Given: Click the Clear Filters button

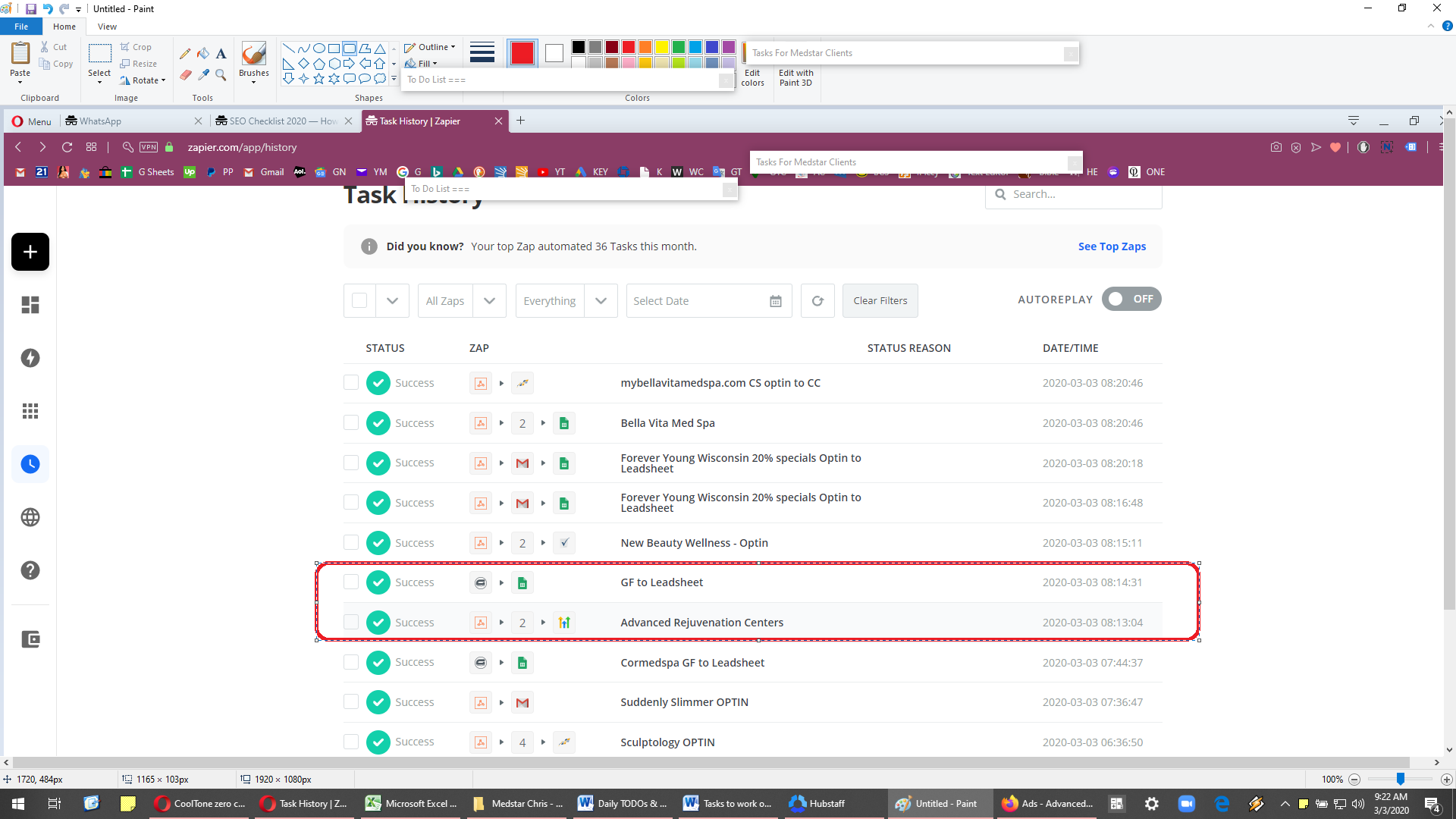Looking at the screenshot, I should 880,301.
